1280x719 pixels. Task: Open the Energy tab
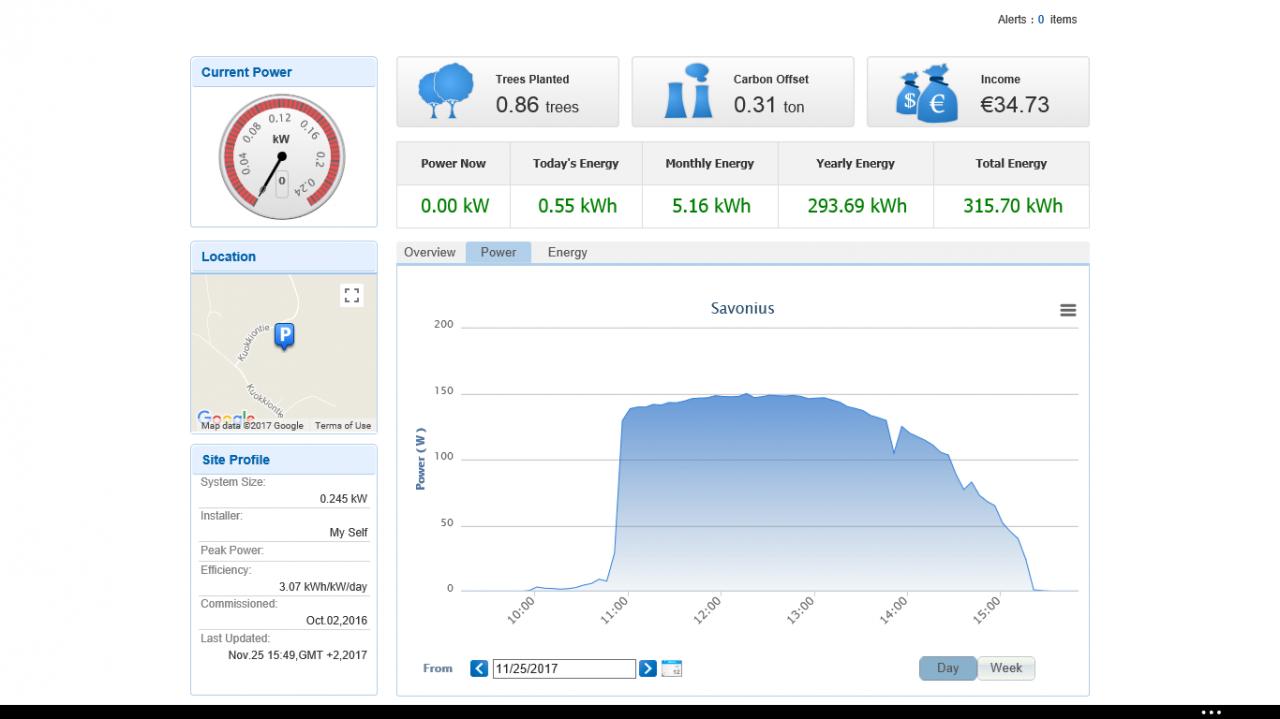pyautogui.click(x=567, y=252)
